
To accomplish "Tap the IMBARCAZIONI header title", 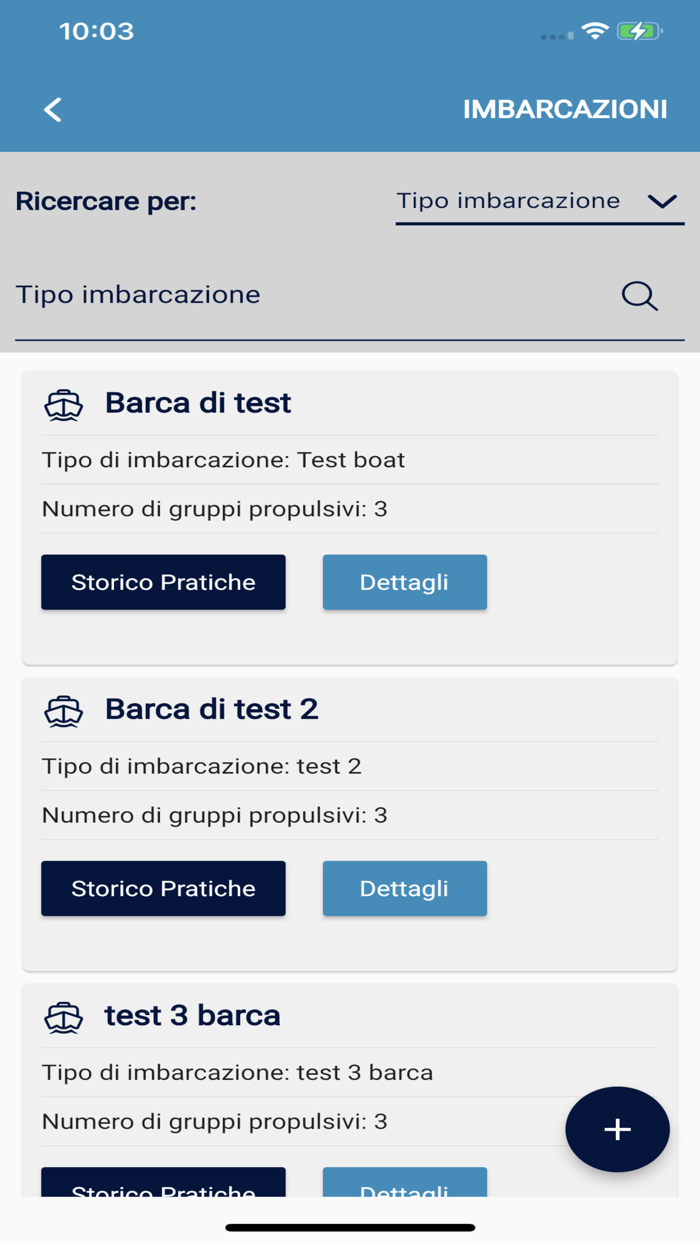I will point(564,109).
